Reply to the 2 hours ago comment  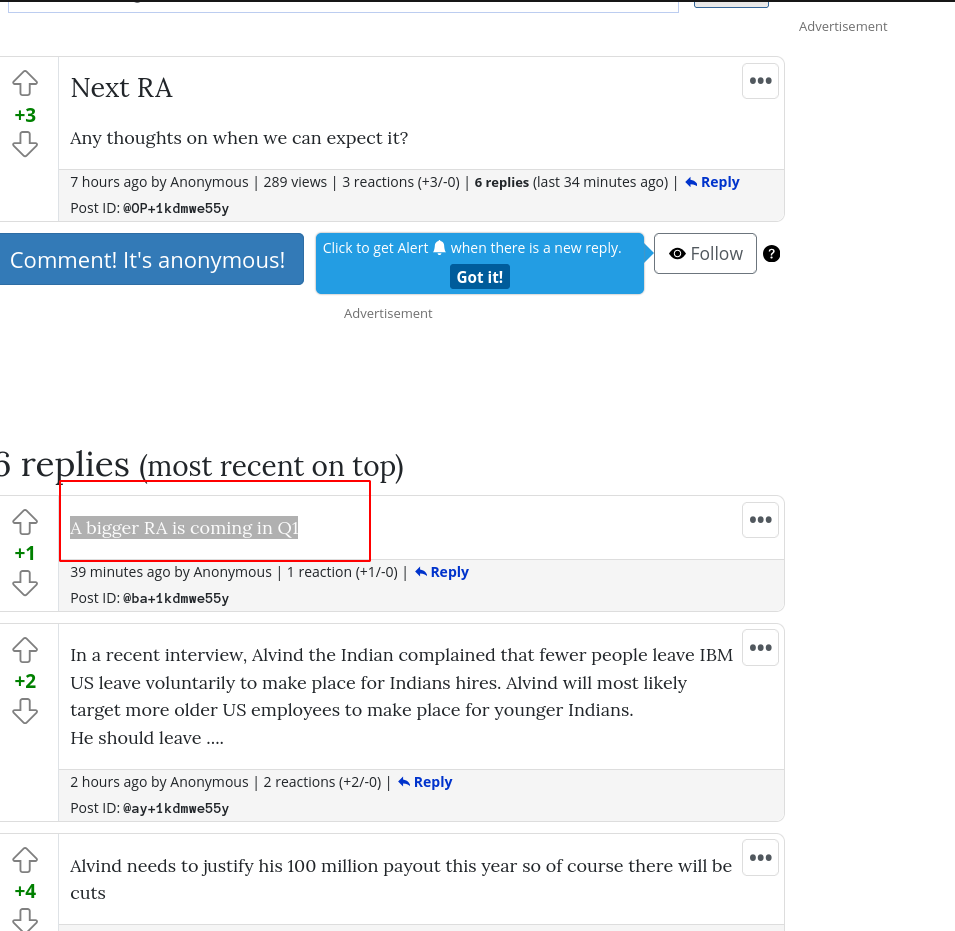click(x=425, y=782)
